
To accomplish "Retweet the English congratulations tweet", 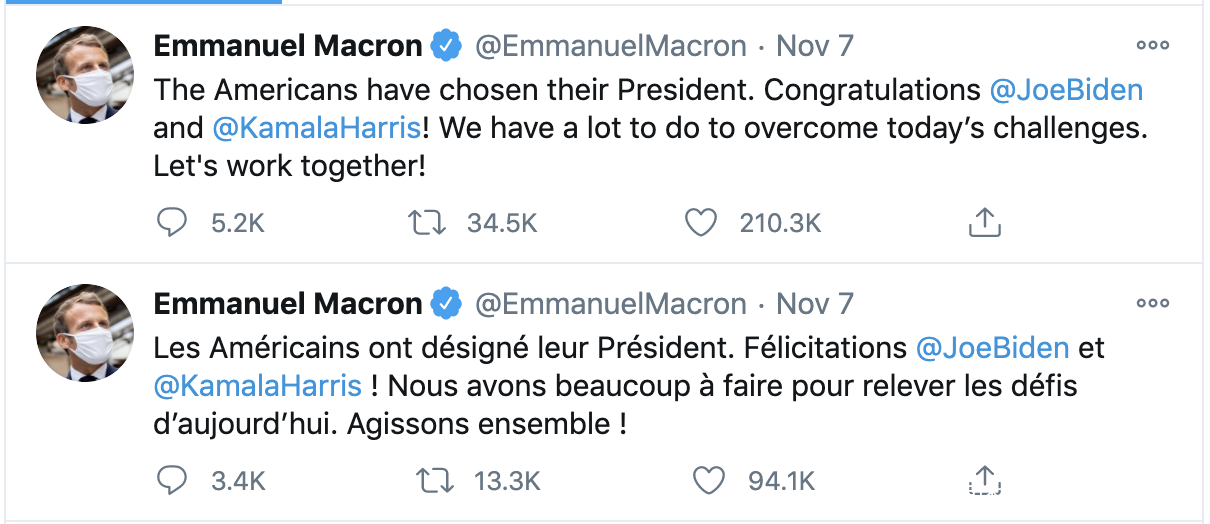I will pos(429,223).
